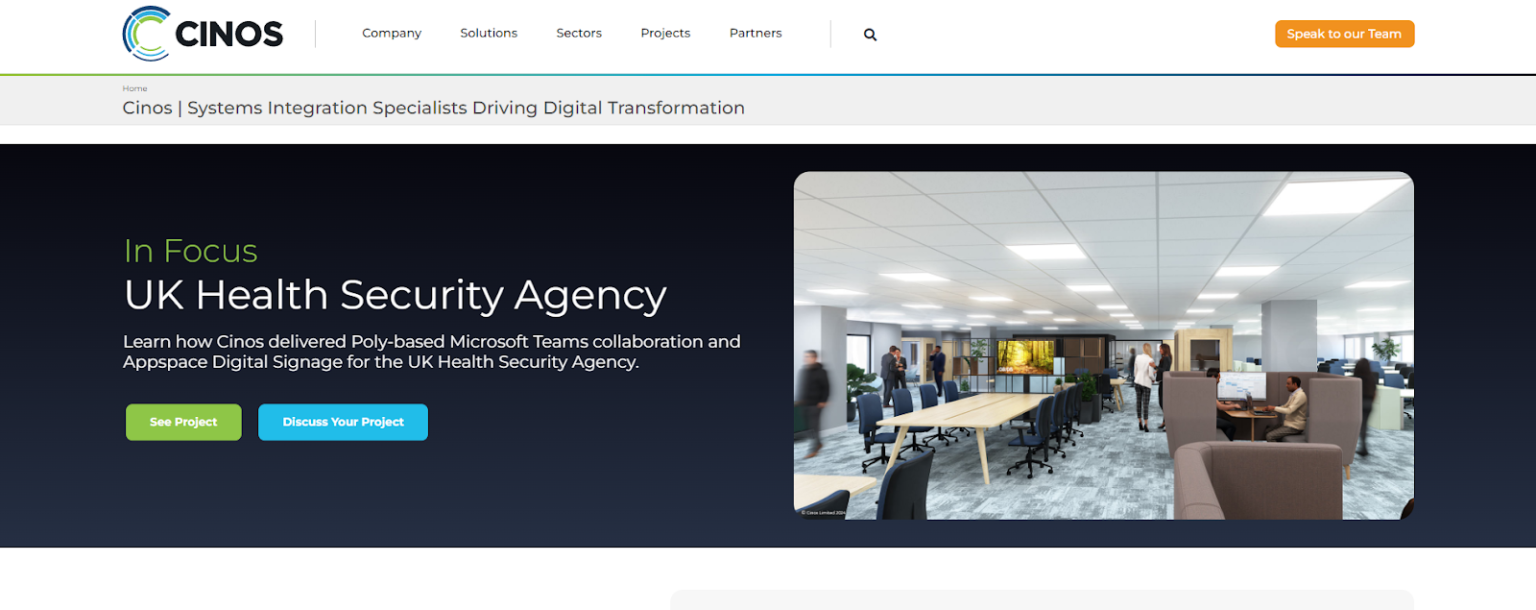Click the Home breadcrumb link
This screenshot has height=610, width=1536.
coord(135,89)
